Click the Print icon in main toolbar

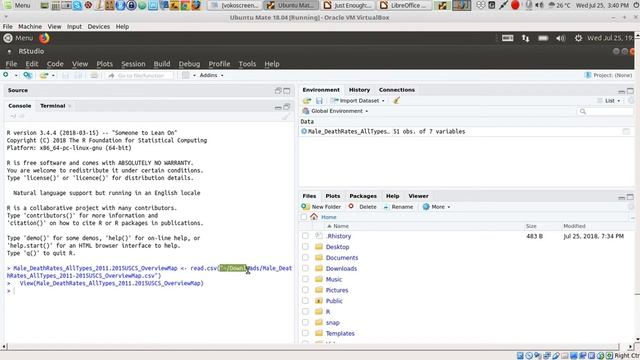pyautogui.click(x=94, y=76)
